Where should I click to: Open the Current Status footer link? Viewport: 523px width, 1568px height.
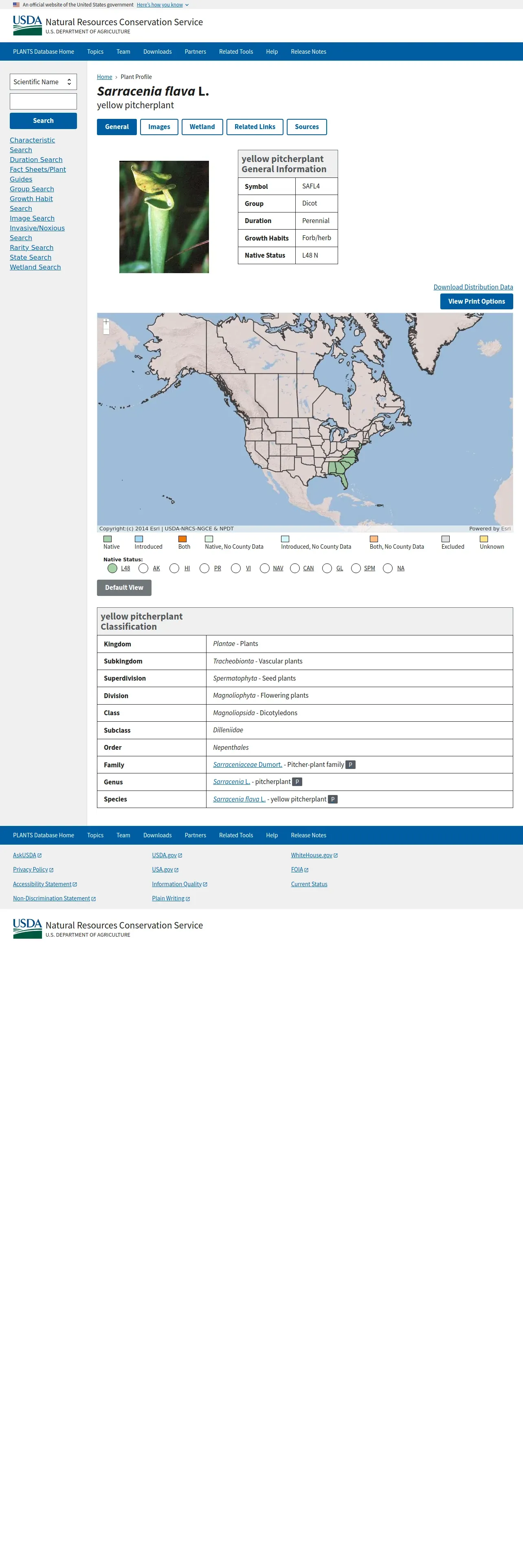pyautogui.click(x=309, y=884)
